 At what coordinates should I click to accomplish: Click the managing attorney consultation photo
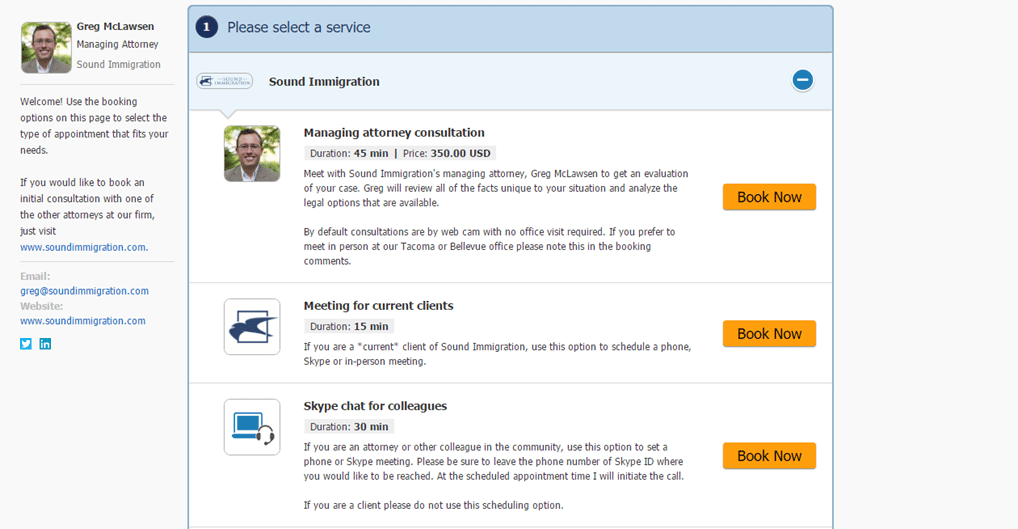point(252,154)
